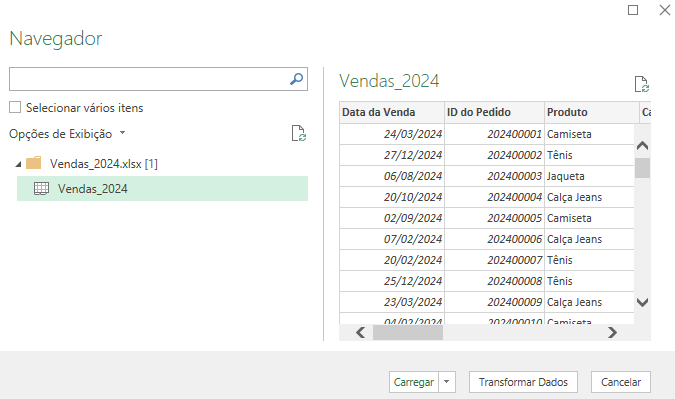Viewport: 675px width, 399px height.
Task: Click the search magnifier icon
Action: click(296, 79)
